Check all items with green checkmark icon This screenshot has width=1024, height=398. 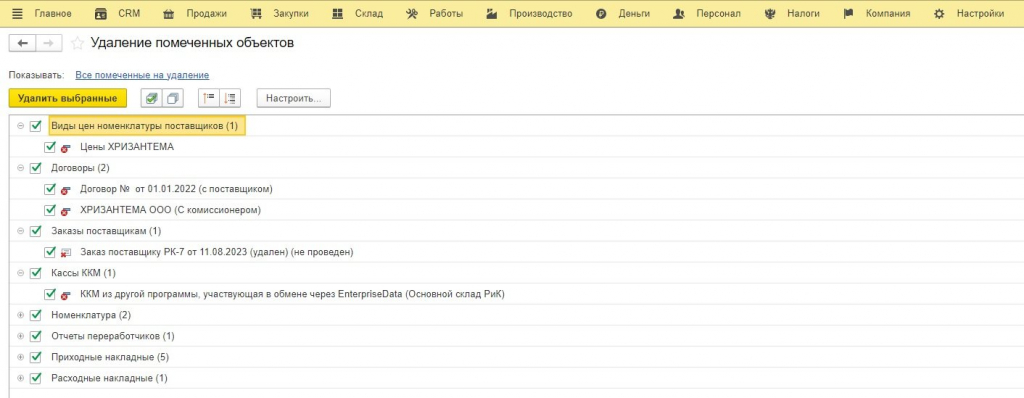point(152,98)
